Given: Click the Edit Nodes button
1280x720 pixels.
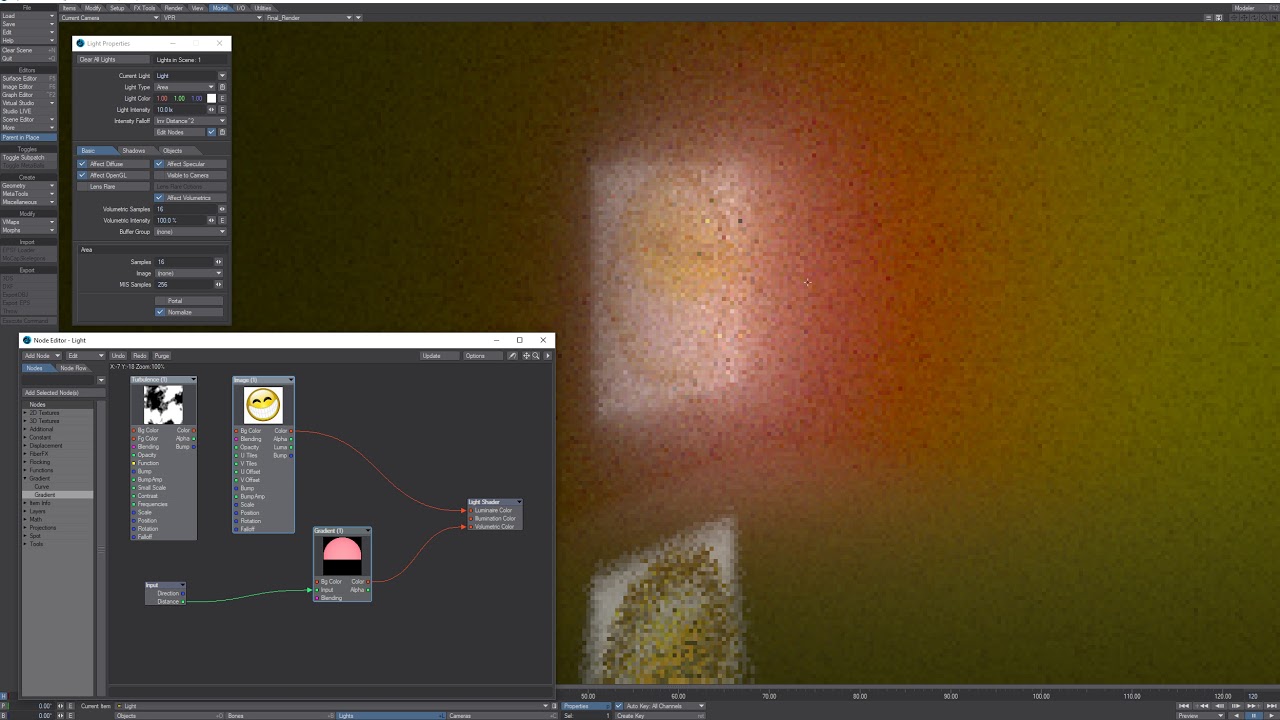Looking at the screenshot, I should click(178, 132).
